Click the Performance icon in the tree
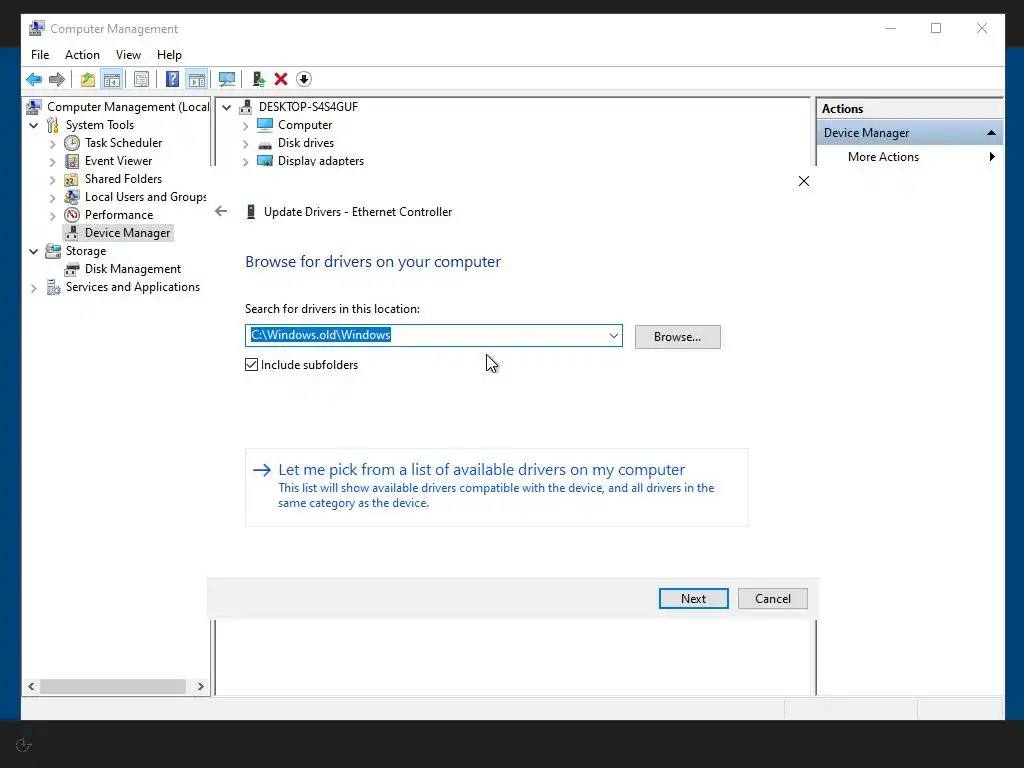1024x768 pixels. [72, 215]
